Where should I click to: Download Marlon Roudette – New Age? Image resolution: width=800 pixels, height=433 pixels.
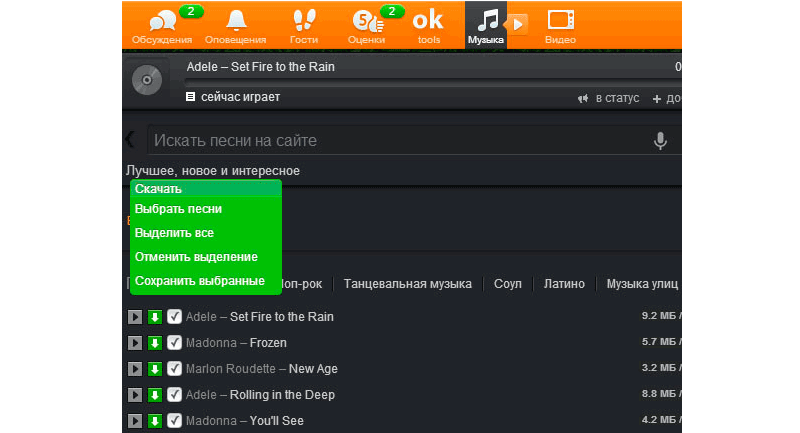(155, 369)
